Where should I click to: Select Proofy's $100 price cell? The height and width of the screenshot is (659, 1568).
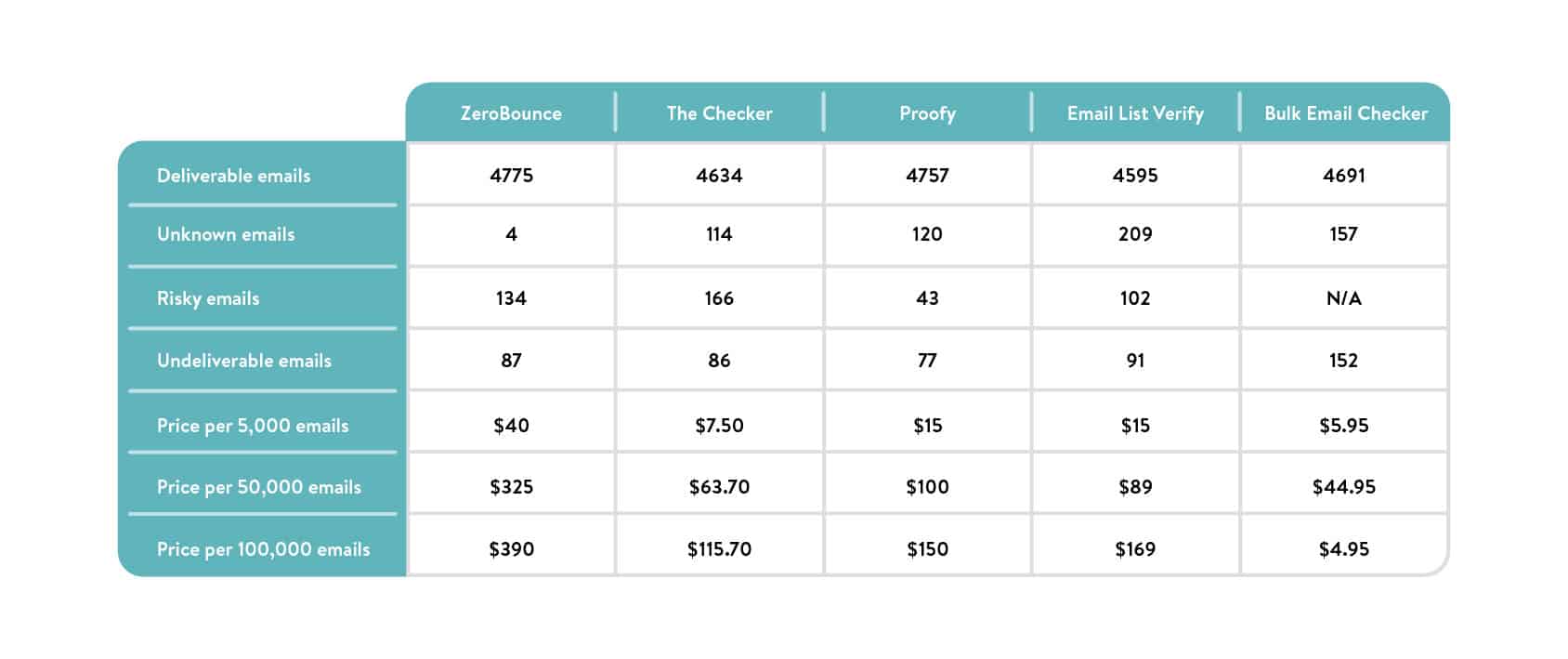click(x=927, y=487)
